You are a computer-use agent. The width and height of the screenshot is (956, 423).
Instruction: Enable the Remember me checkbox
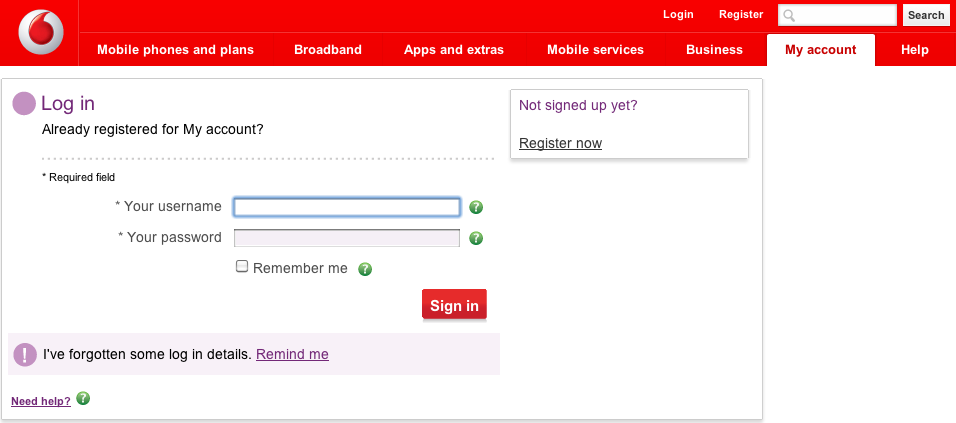pos(242,267)
